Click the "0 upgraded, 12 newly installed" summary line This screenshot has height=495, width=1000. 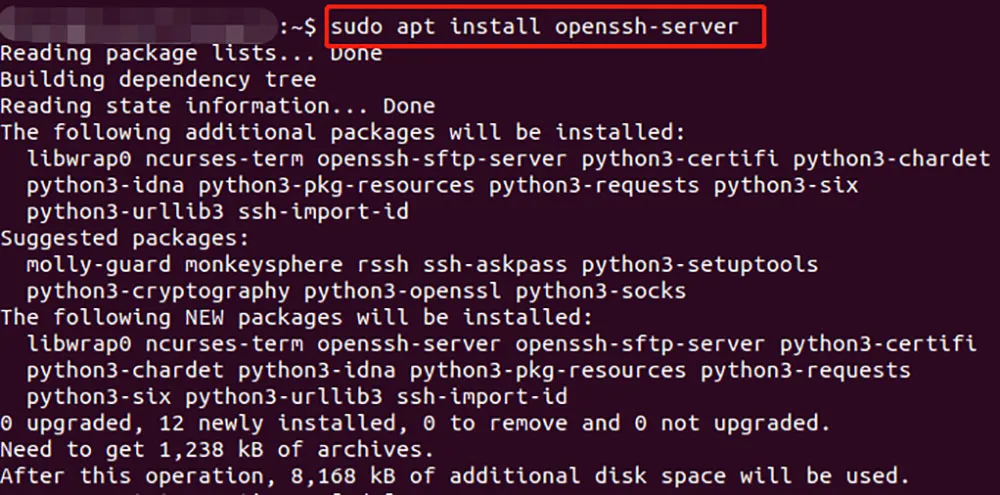click(415, 423)
